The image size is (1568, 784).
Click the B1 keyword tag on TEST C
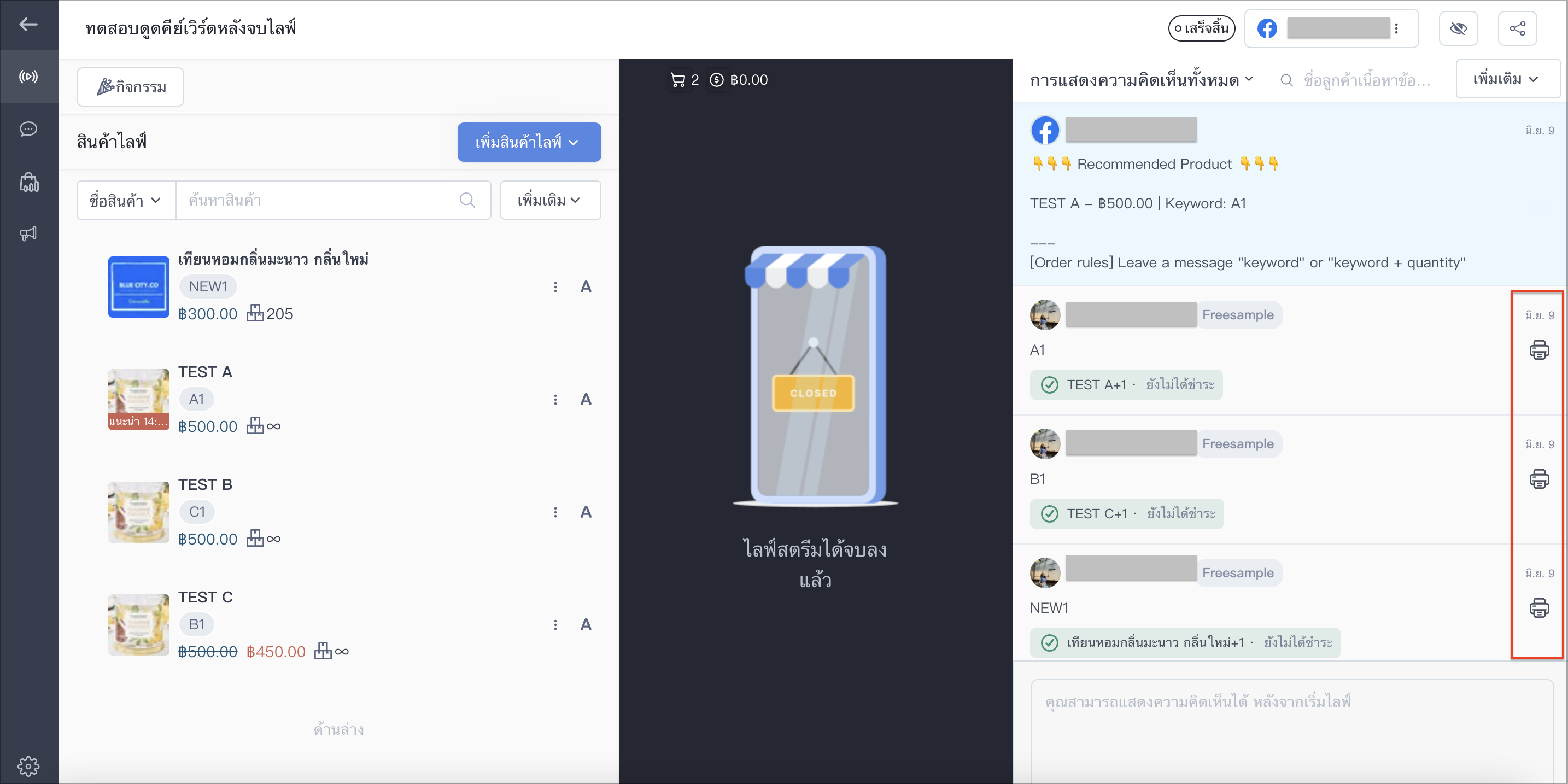196,624
